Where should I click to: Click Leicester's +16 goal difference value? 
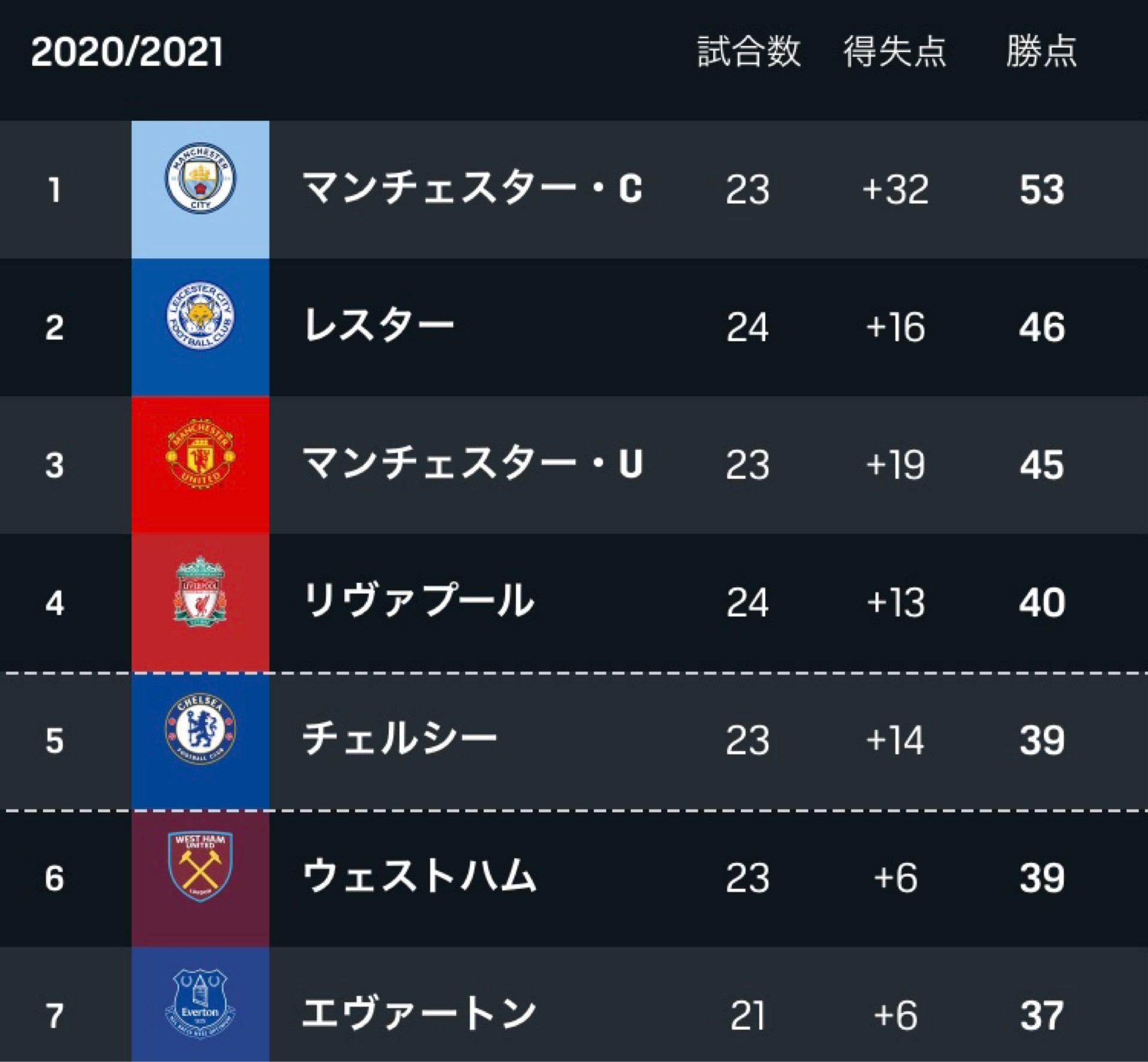click(895, 328)
